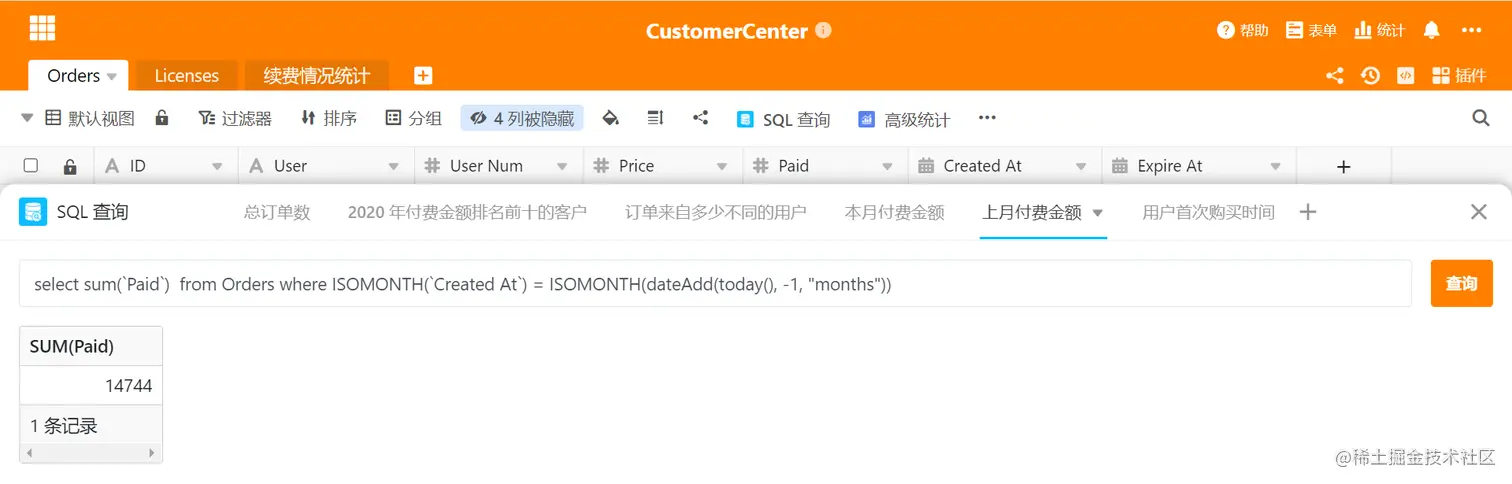Expand the Created At column dropdown
1512x484 pixels.
[x=1081, y=166]
